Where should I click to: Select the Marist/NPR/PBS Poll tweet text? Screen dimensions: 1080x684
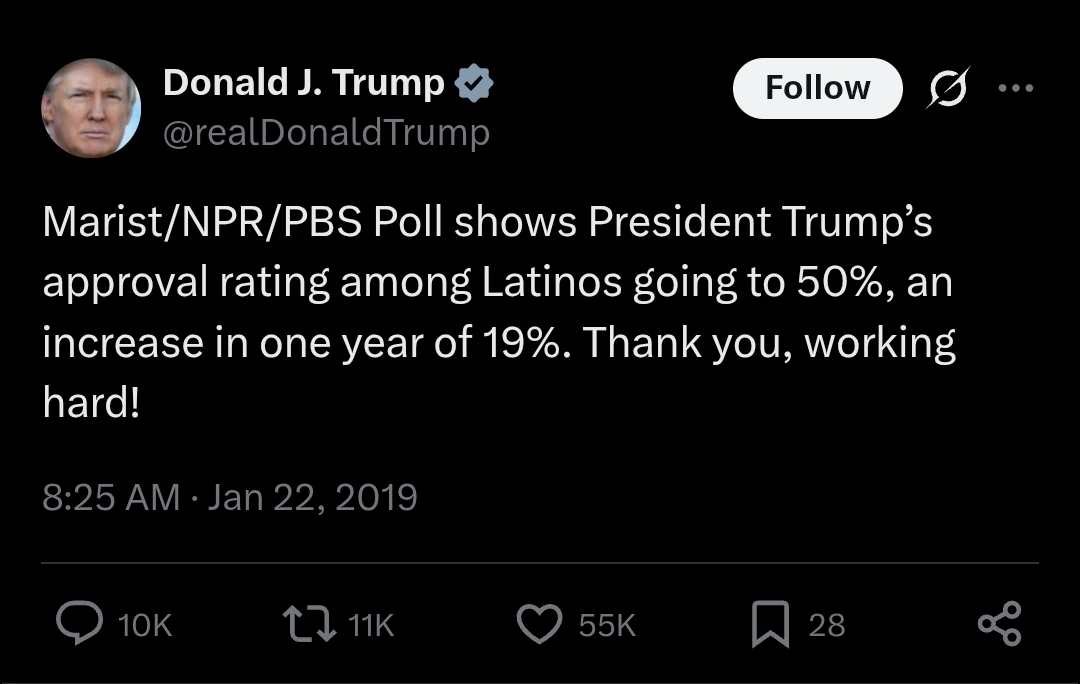point(499,311)
